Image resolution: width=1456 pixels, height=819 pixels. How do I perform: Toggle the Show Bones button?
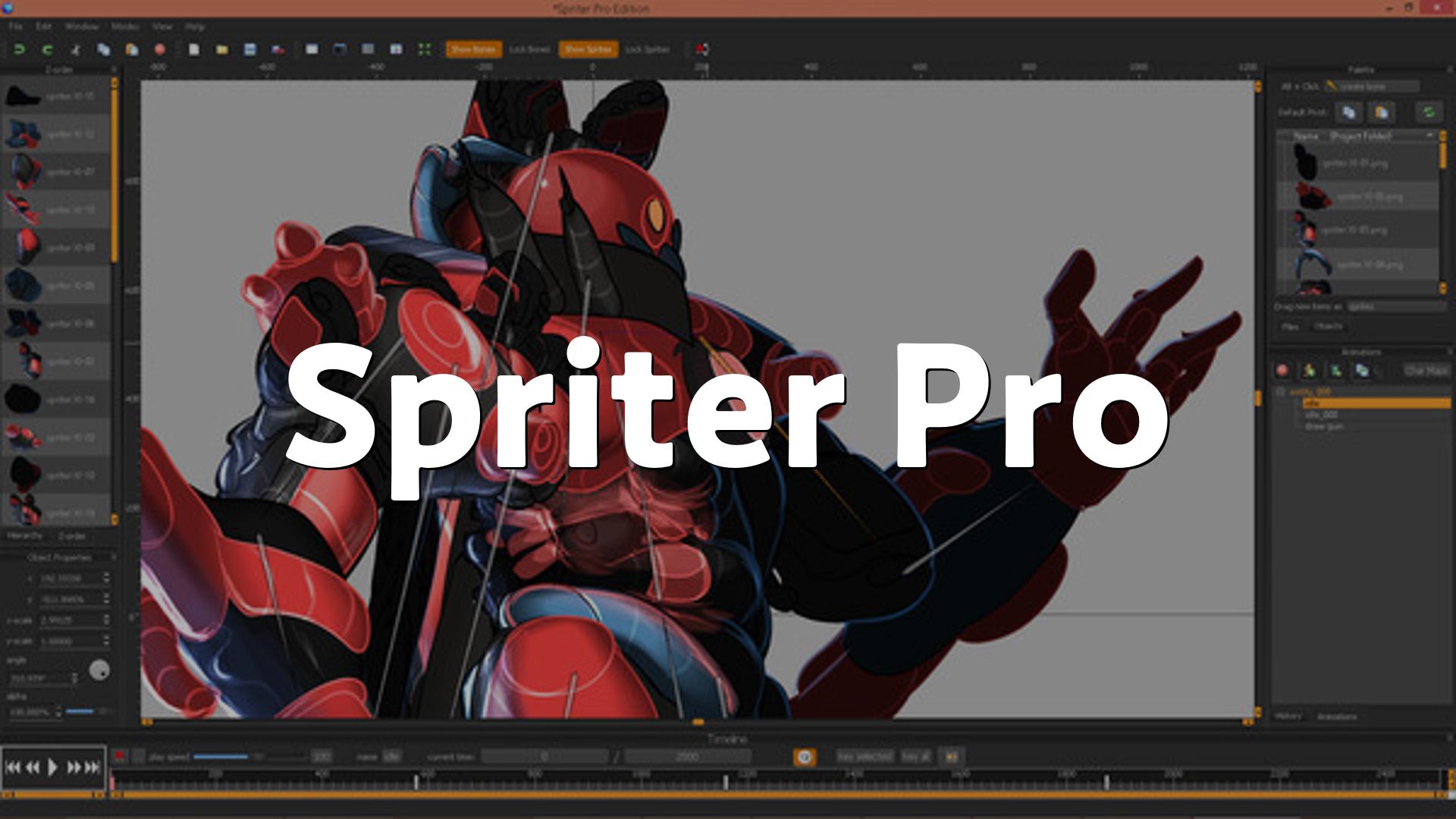[x=473, y=49]
